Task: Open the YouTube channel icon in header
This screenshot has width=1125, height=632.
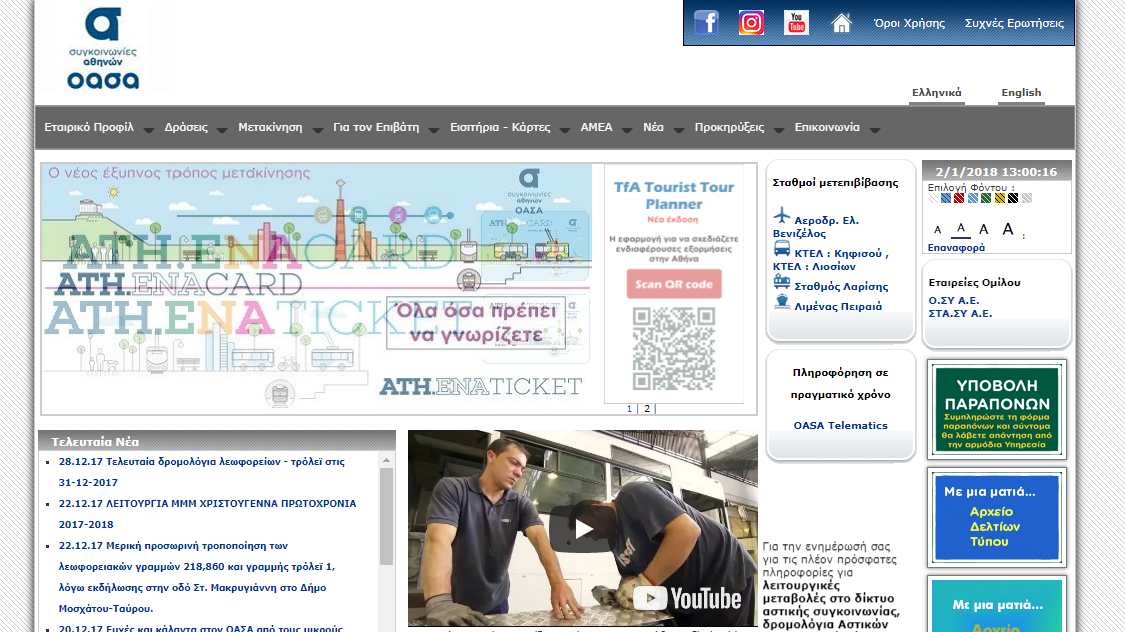Action: tap(796, 23)
